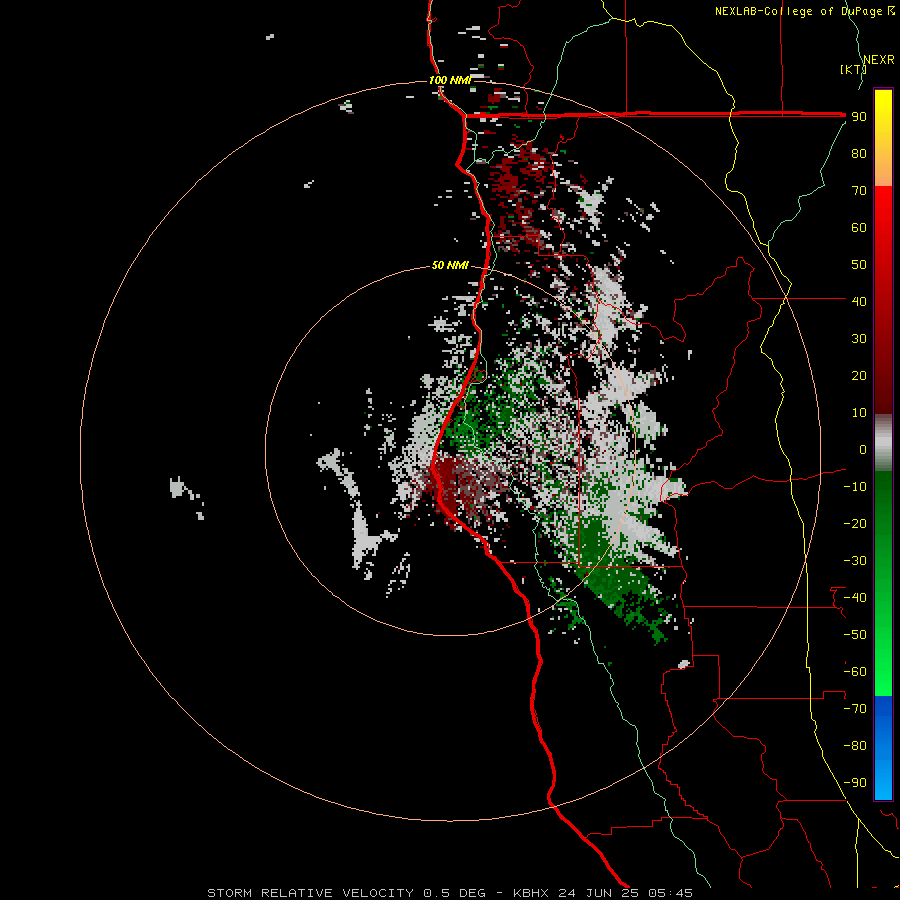Click the NEXR label above the color scale
900x900 pixels.
pyautogui.click(x=879, y=60)
